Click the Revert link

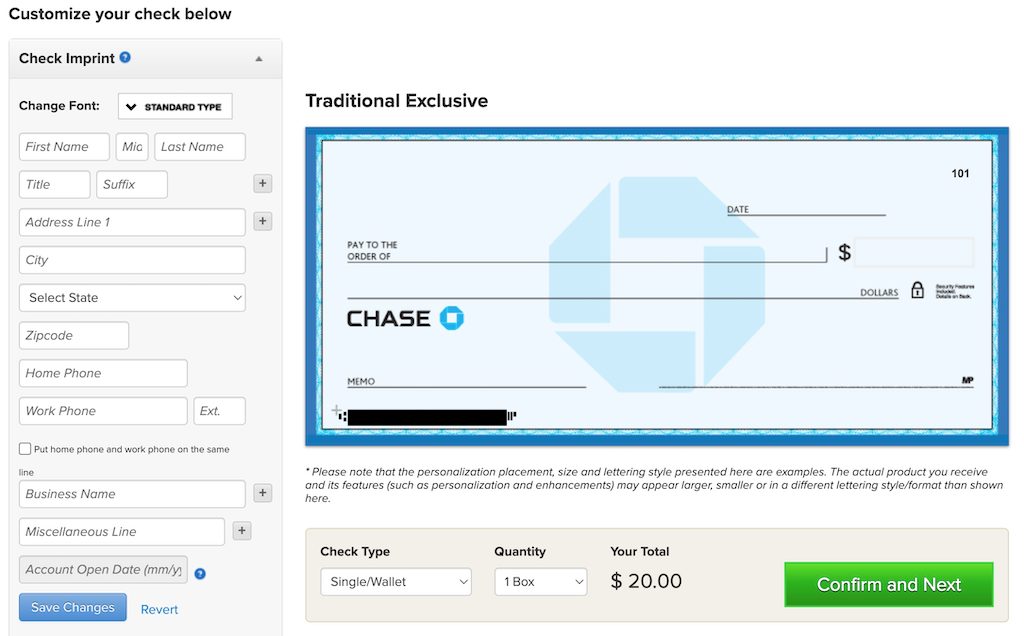click(x=159, y=609)
